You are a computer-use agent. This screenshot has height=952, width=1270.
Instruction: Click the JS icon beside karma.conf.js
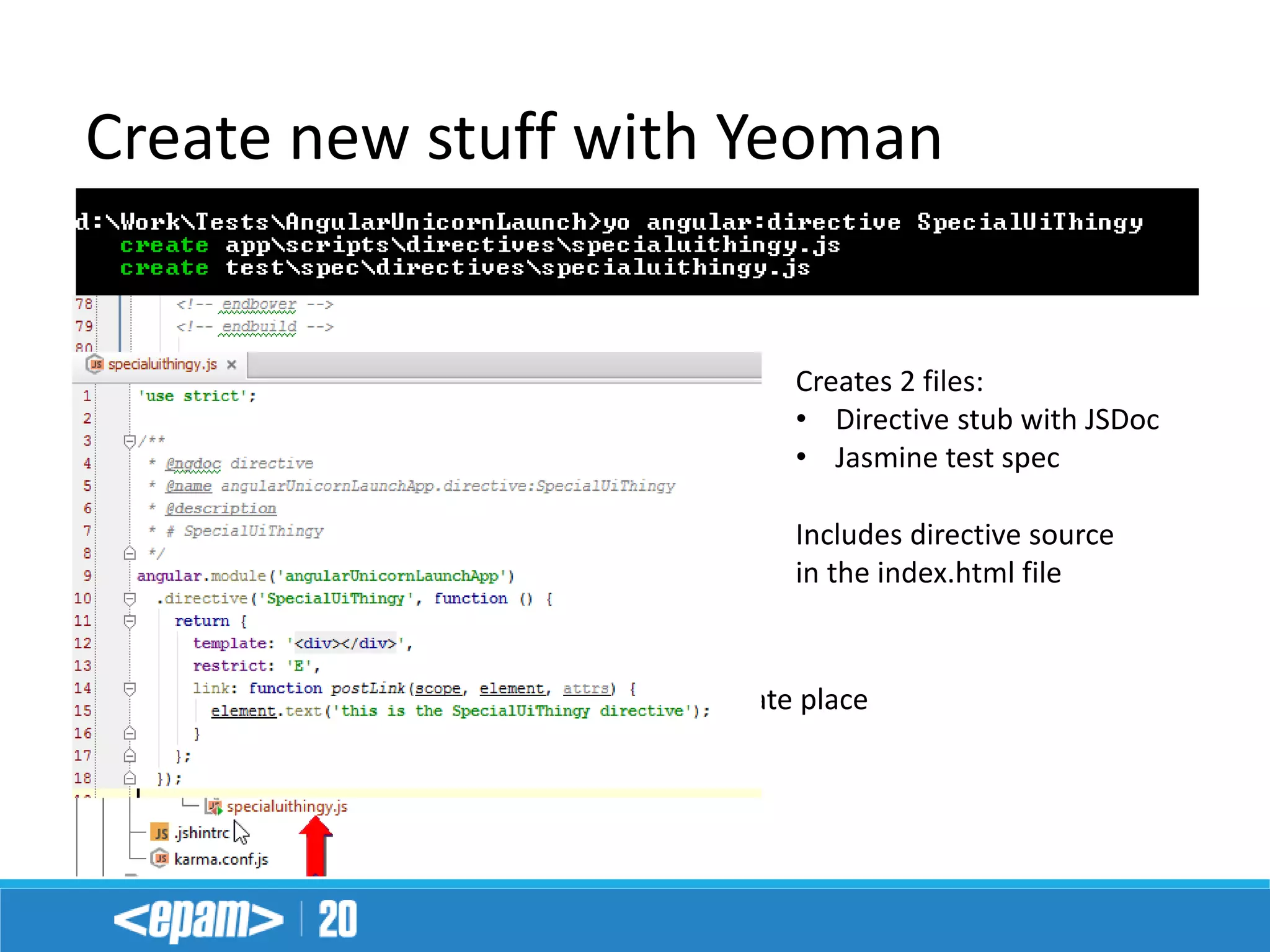pyautogui.click(x=160, y=859)
